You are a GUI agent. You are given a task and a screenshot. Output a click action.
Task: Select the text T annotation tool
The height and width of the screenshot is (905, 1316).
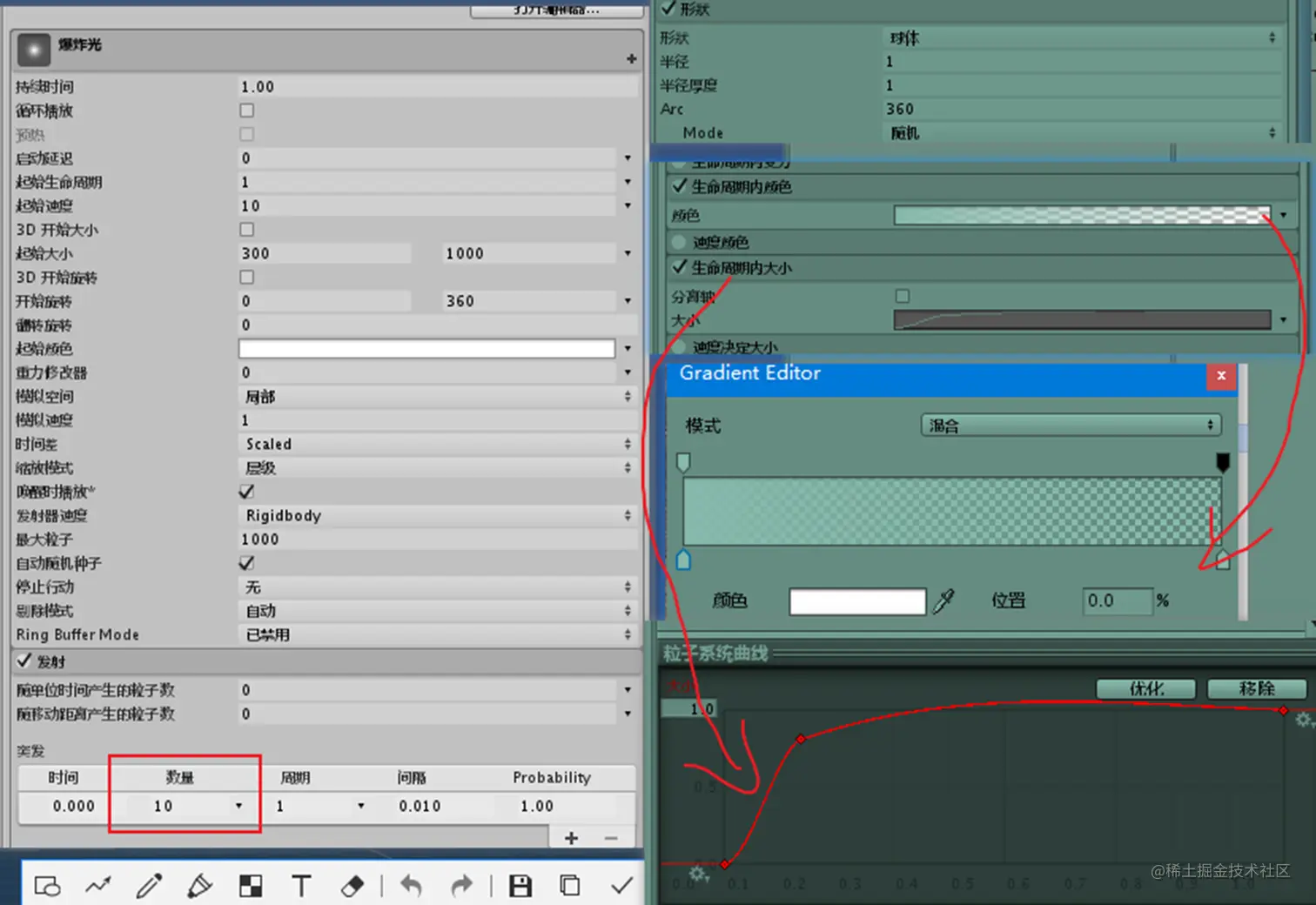301,886
